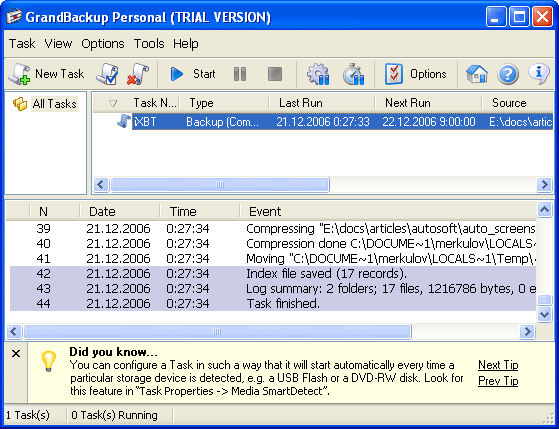Image resolution: width=559 pixels, height=429 pixels.
Task: Go to home page house icon
Action: coord(477,74)
